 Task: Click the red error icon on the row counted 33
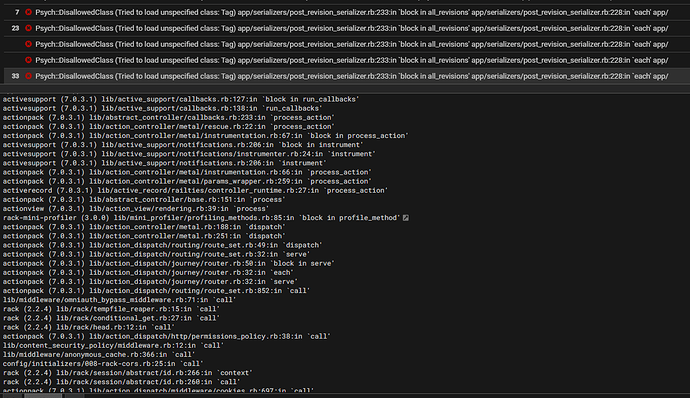coord(29,76)
